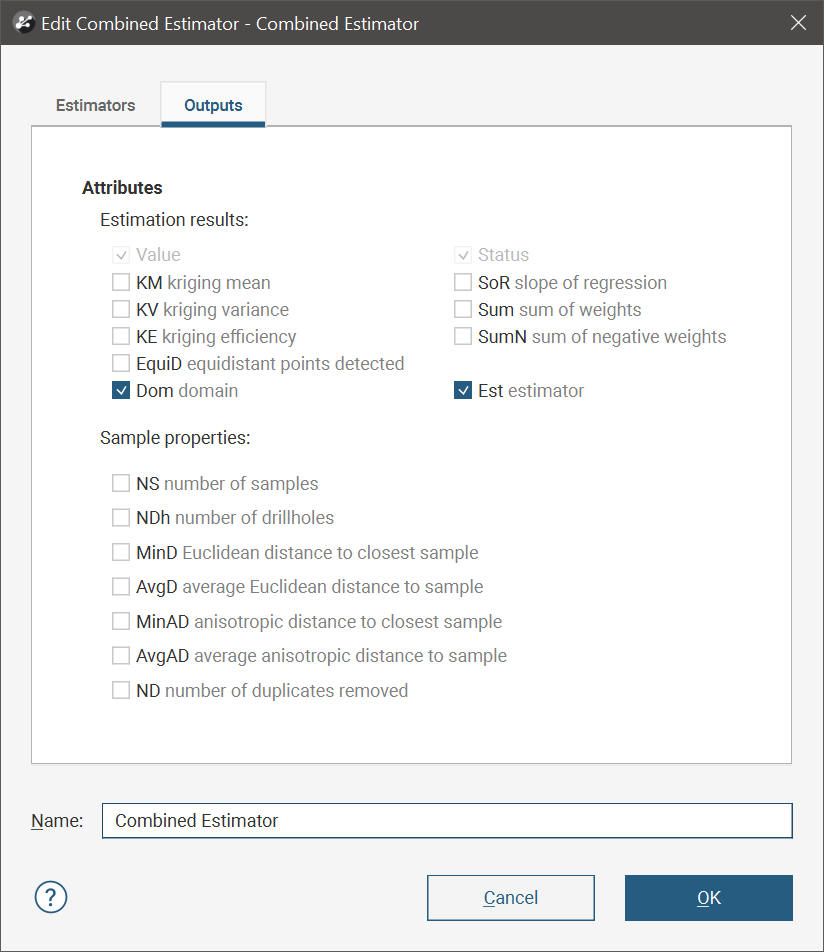Enable NDh number of drillholes
Screen dimensions: 824x952
coord(121,518)
